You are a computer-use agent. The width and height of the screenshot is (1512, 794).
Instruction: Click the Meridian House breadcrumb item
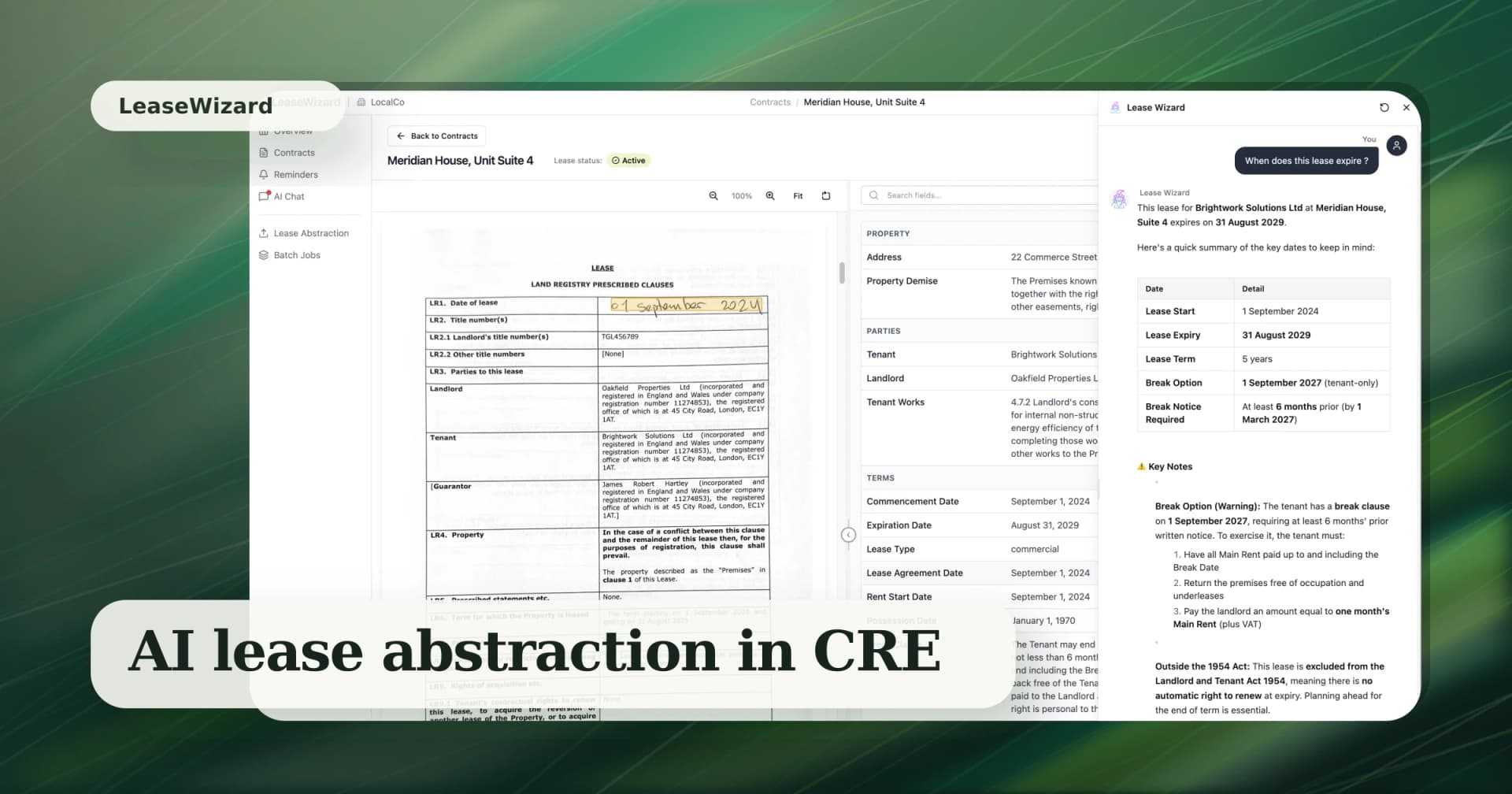click(x=864, y=102)
